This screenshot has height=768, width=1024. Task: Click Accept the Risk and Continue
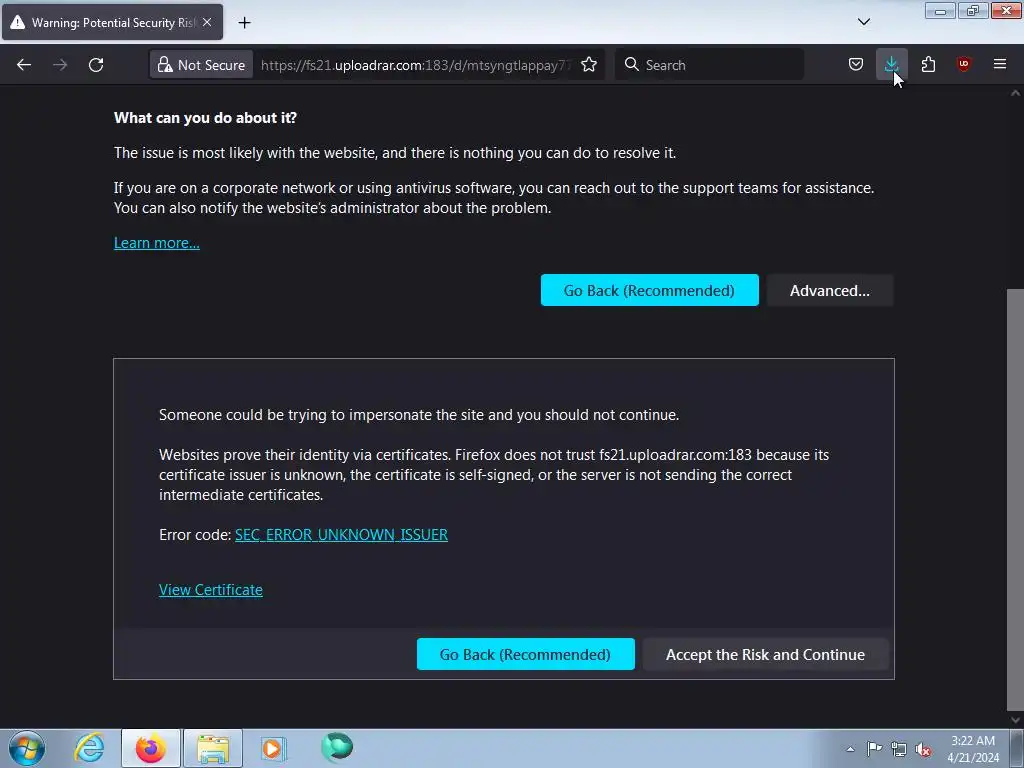point(765,654)
